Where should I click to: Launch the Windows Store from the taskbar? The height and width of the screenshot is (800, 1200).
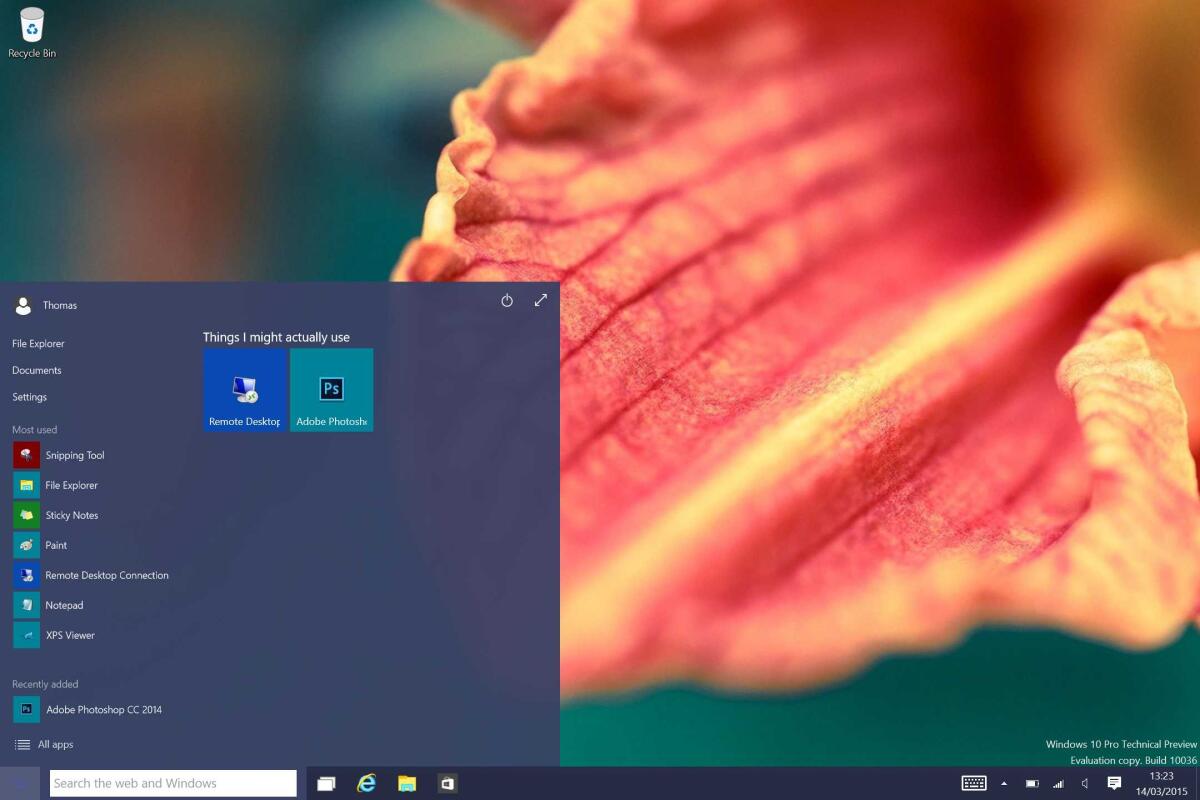click(446, 784)
